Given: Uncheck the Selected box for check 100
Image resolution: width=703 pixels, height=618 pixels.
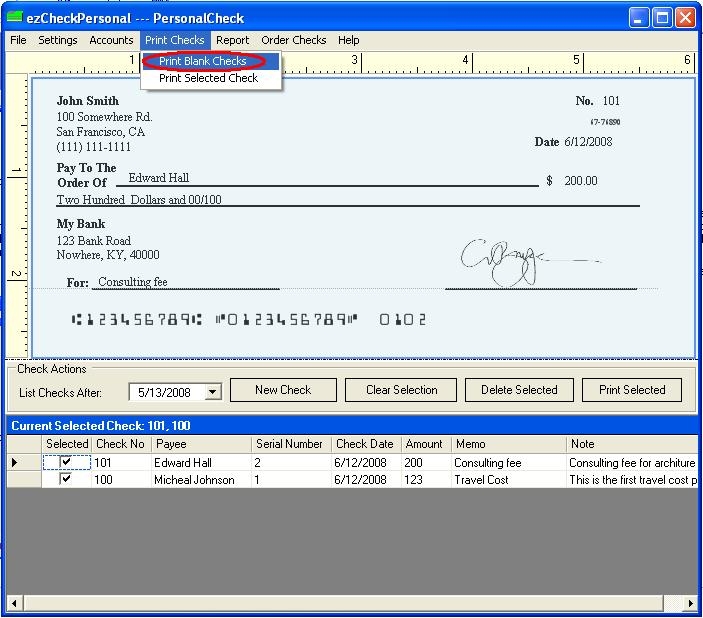Looking at the screenshot, I should 66,480.
